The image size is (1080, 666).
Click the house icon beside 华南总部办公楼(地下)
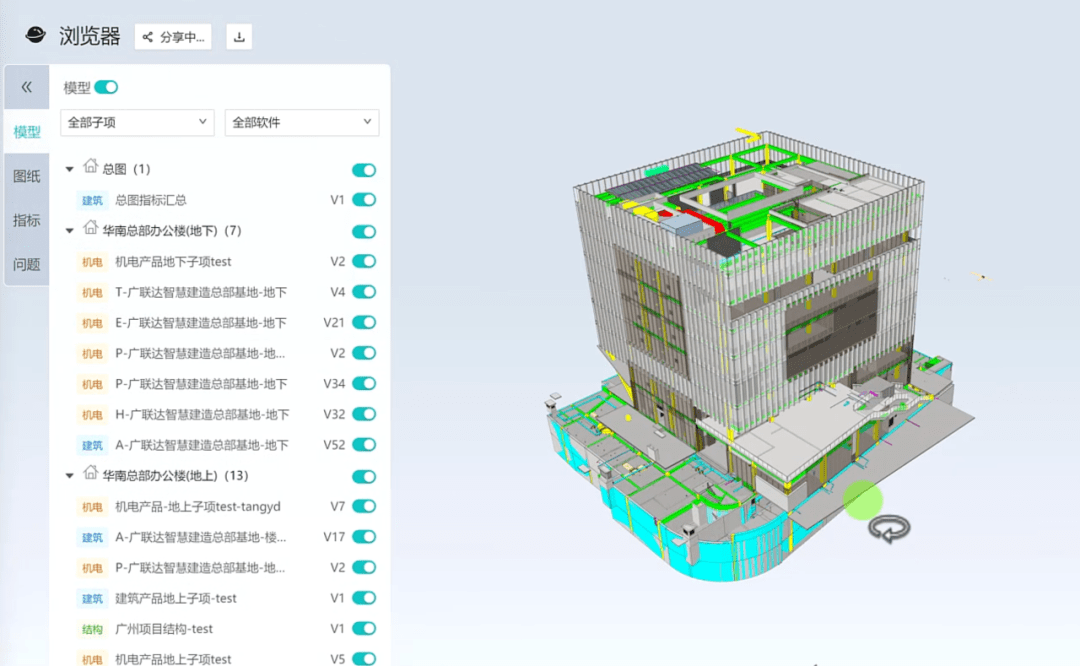pos(91,229)
